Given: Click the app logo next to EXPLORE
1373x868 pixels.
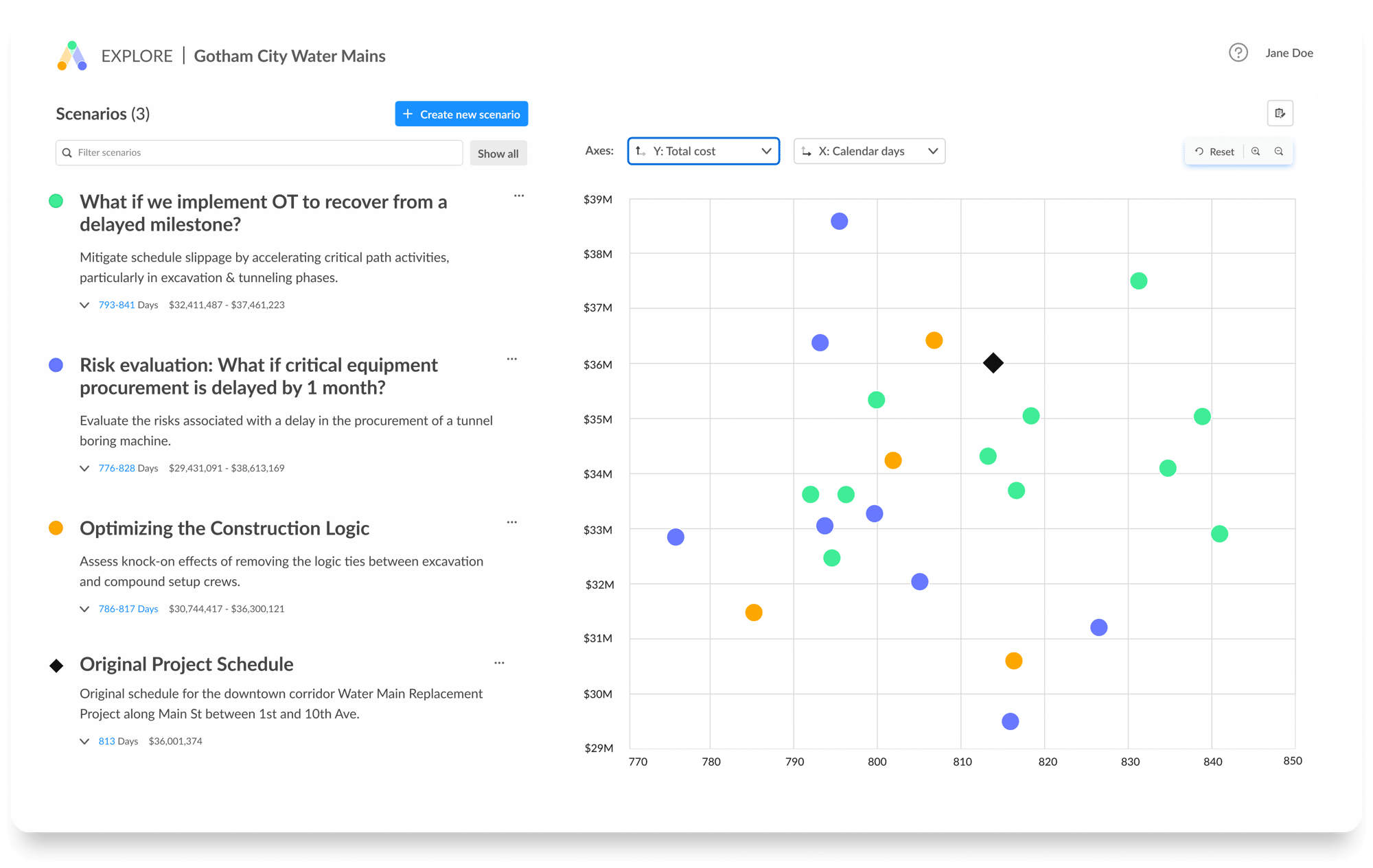Looking at the screenshot, I should (x=72, y=56).
